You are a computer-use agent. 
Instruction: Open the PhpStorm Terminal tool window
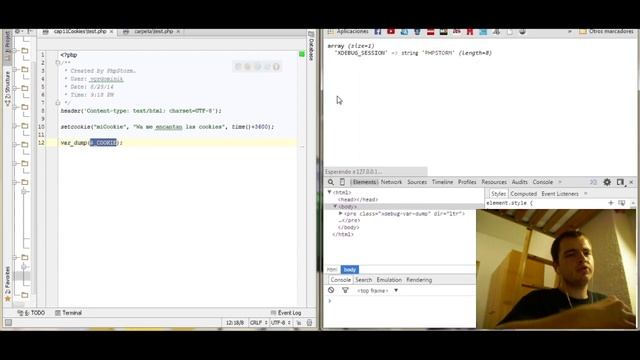[x=69, y=313]
